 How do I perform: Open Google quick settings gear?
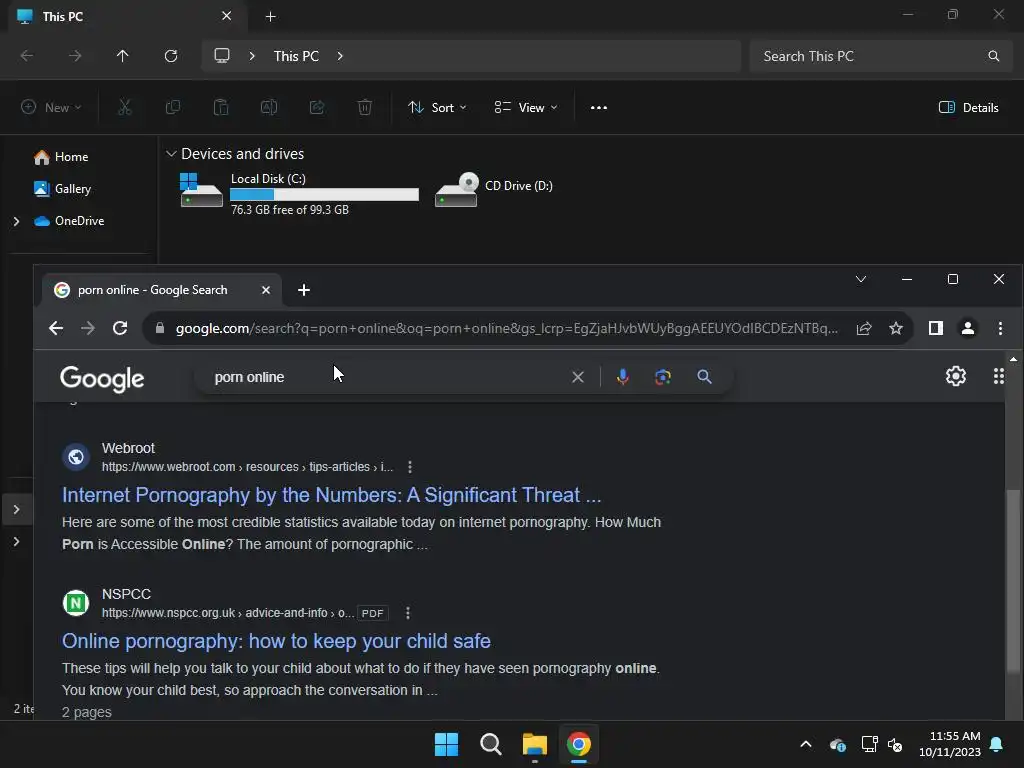coord(955,376)
